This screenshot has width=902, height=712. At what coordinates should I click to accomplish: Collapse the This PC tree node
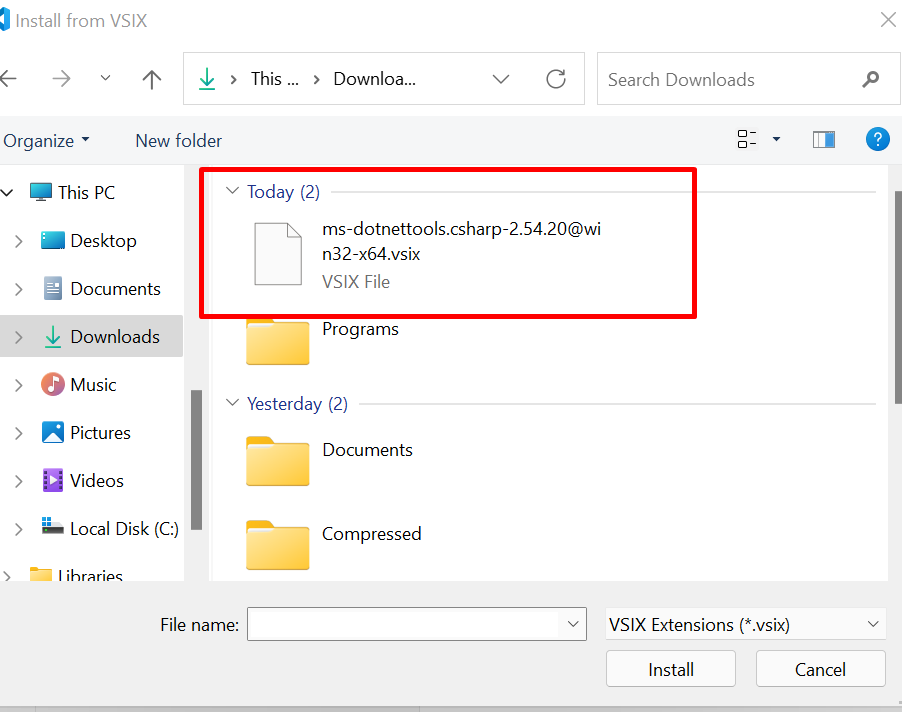pos(7,193)
